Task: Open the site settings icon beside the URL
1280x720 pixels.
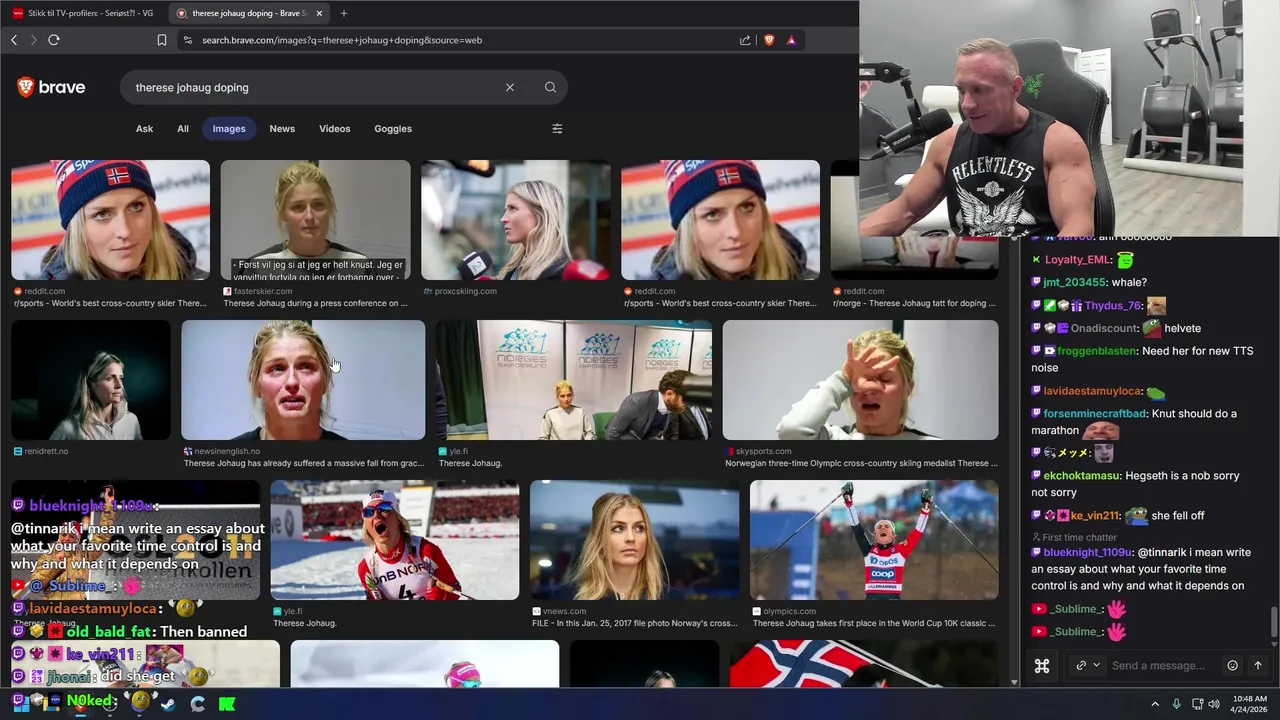Action: (187, 40)
